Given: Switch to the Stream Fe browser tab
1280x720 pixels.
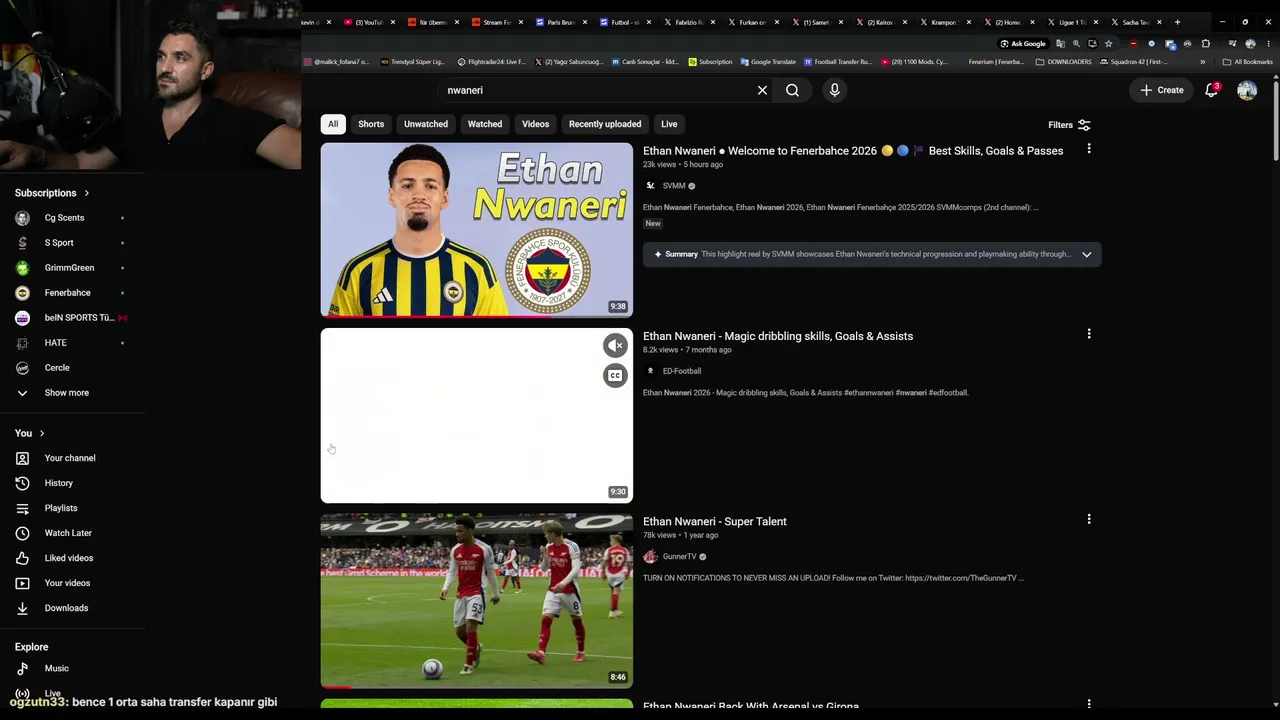Looking at the screenshot, I should pos(496,22).
